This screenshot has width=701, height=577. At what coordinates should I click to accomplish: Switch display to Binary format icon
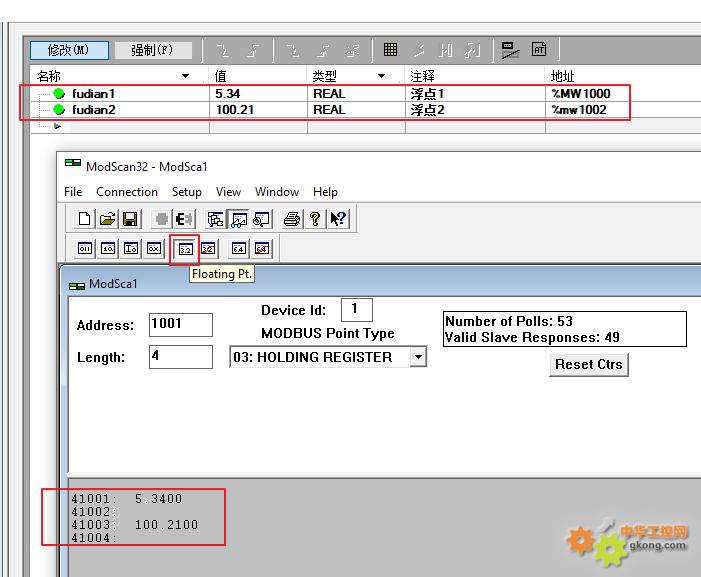pos(85,248)
